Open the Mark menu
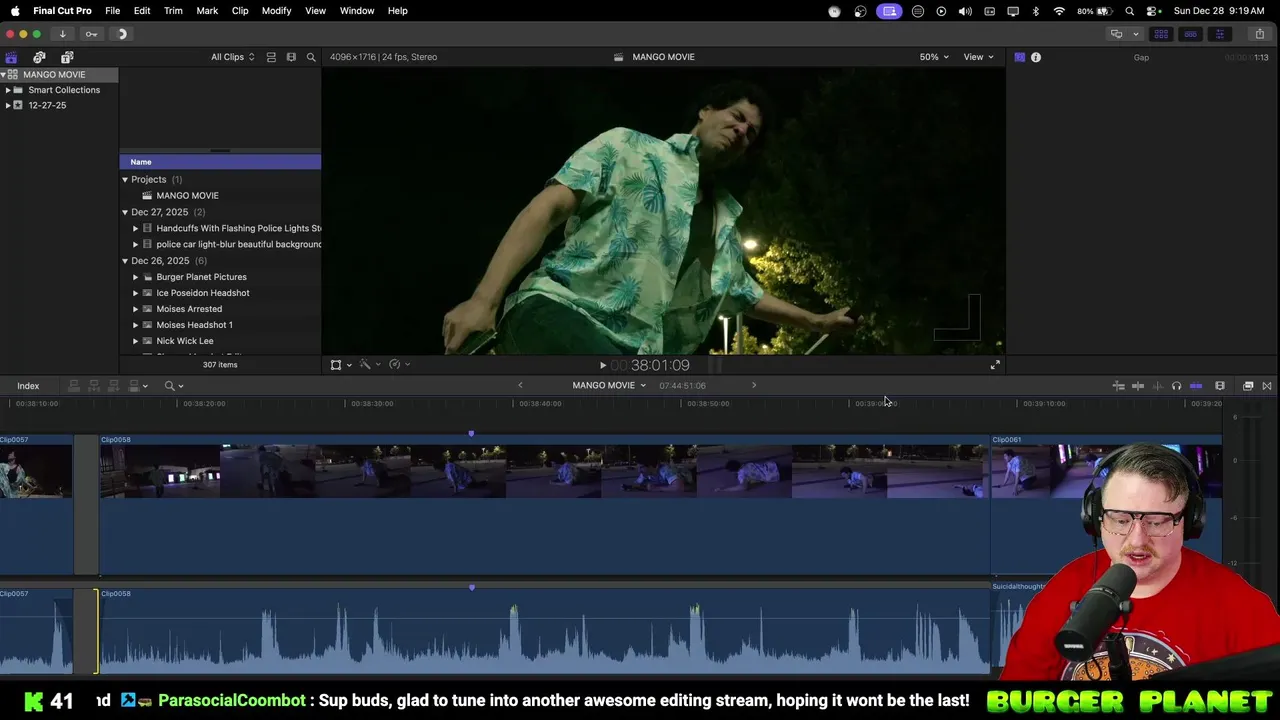 [x=207, y=11]
